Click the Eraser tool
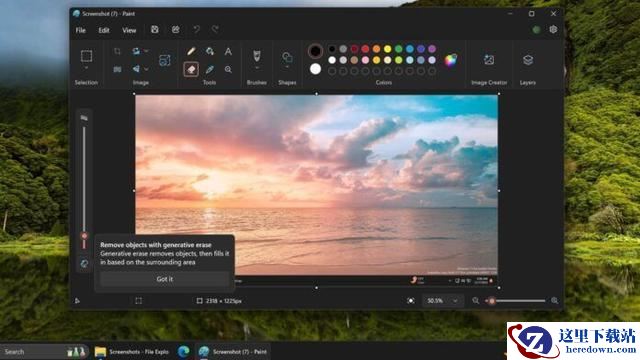The width and height of the screenshot is (640, 360). pyautogui.click(x=191, y=69)
